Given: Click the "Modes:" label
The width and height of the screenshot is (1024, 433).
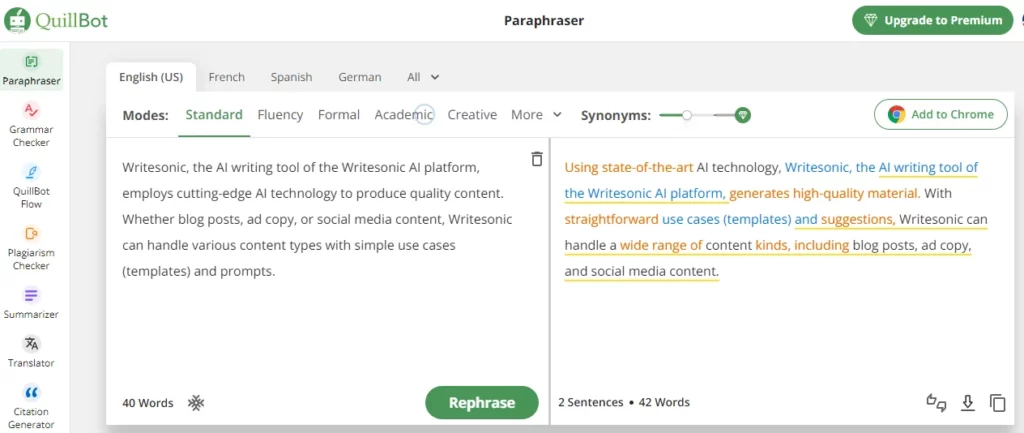Looking at the screenshot, I should 146,116.
